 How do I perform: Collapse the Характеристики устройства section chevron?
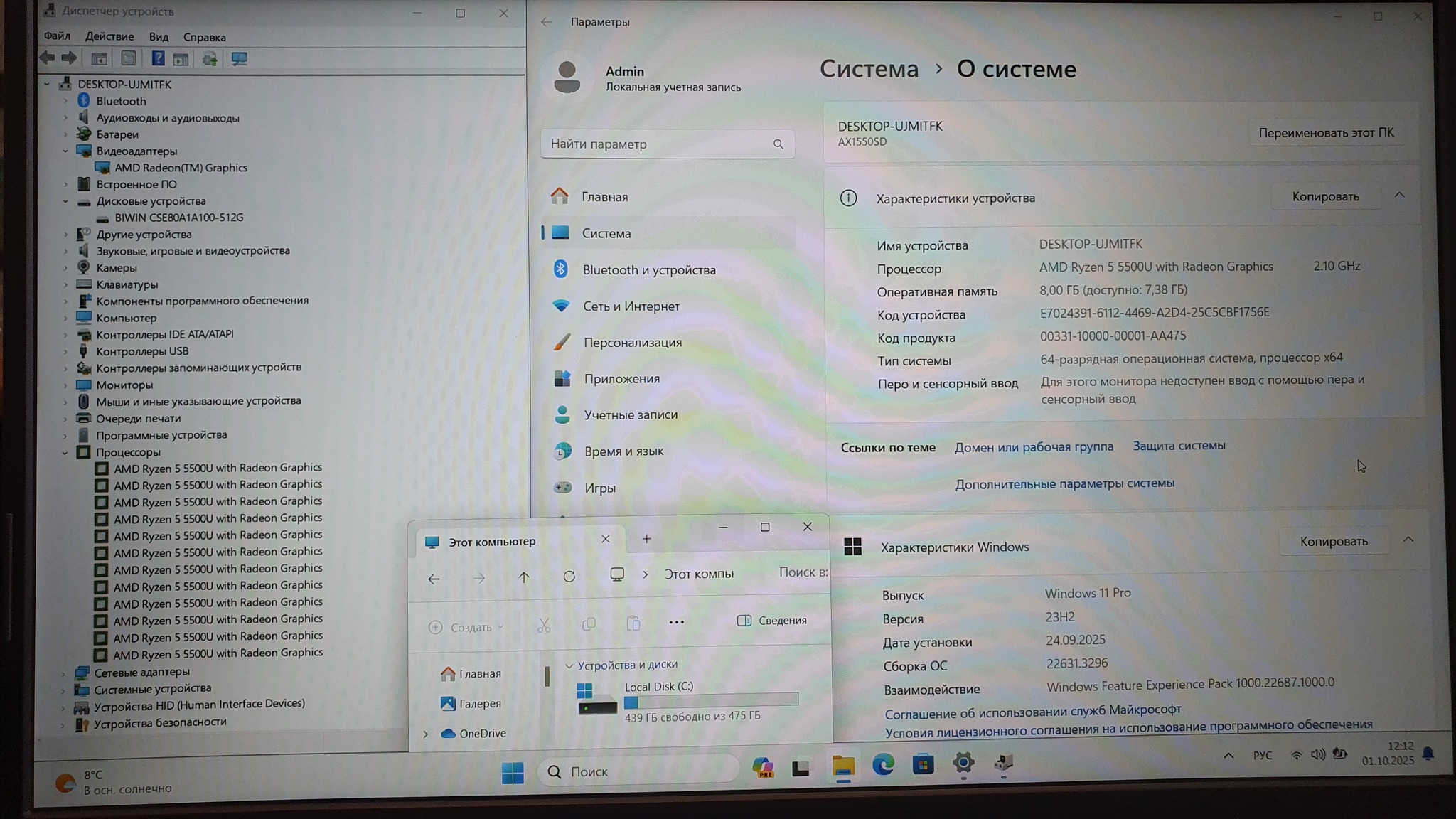pos(1399,196)
